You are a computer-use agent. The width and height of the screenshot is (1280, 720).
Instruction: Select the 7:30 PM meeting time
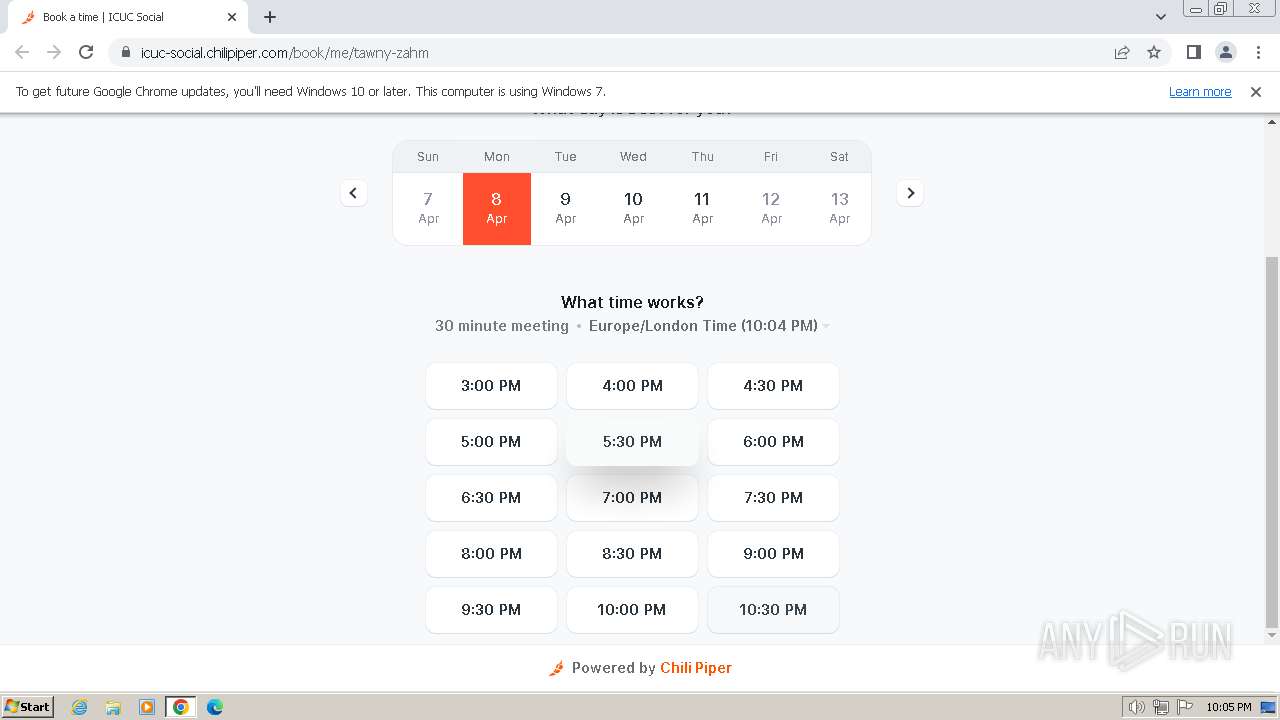773,497
